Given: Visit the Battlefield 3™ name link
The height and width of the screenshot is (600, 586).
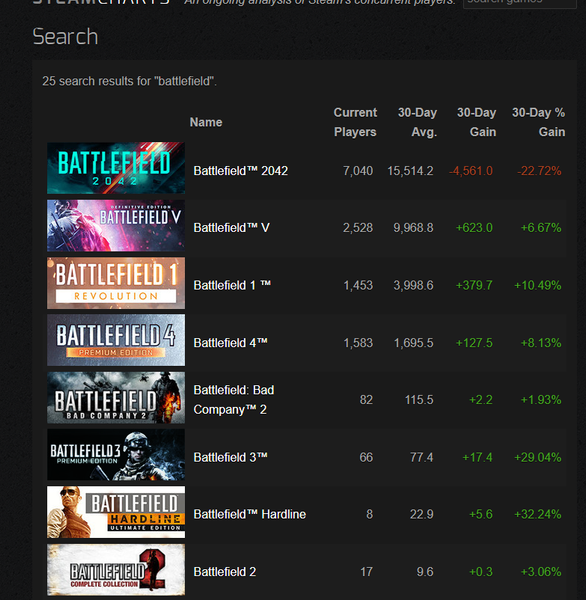Looking at the screenshot, I should click(230, 457).
